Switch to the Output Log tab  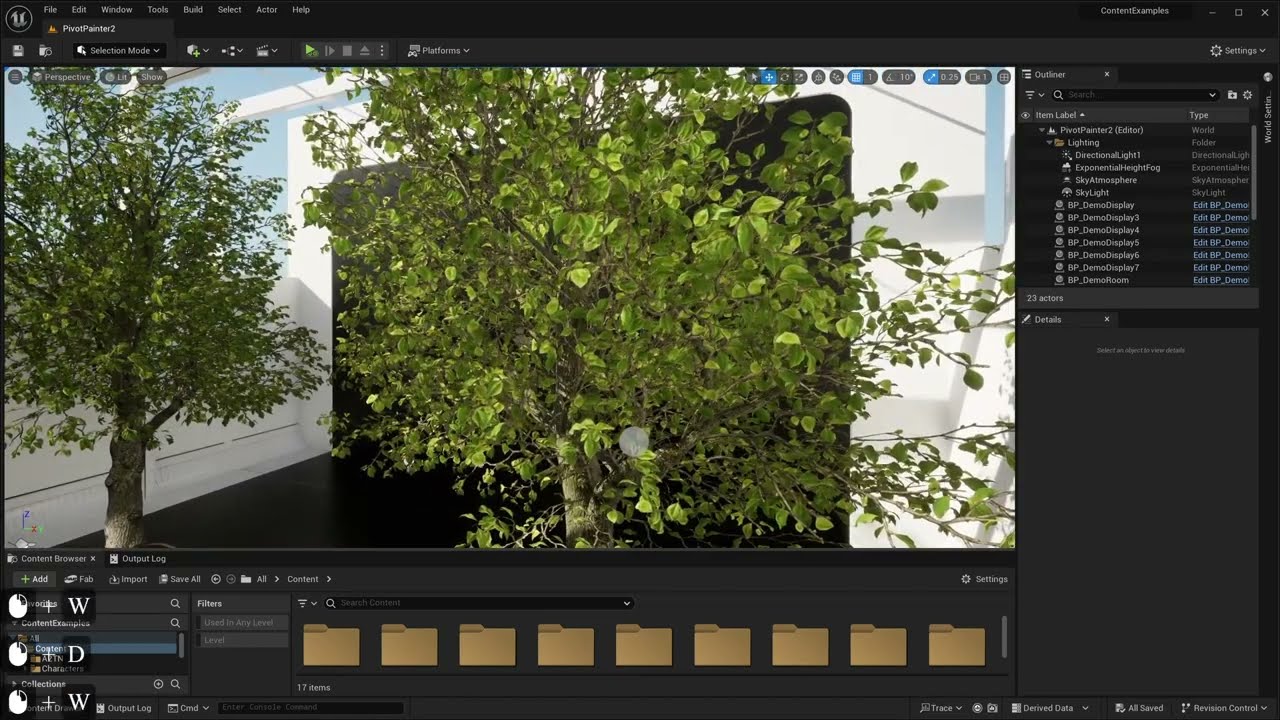click(137, 558)
